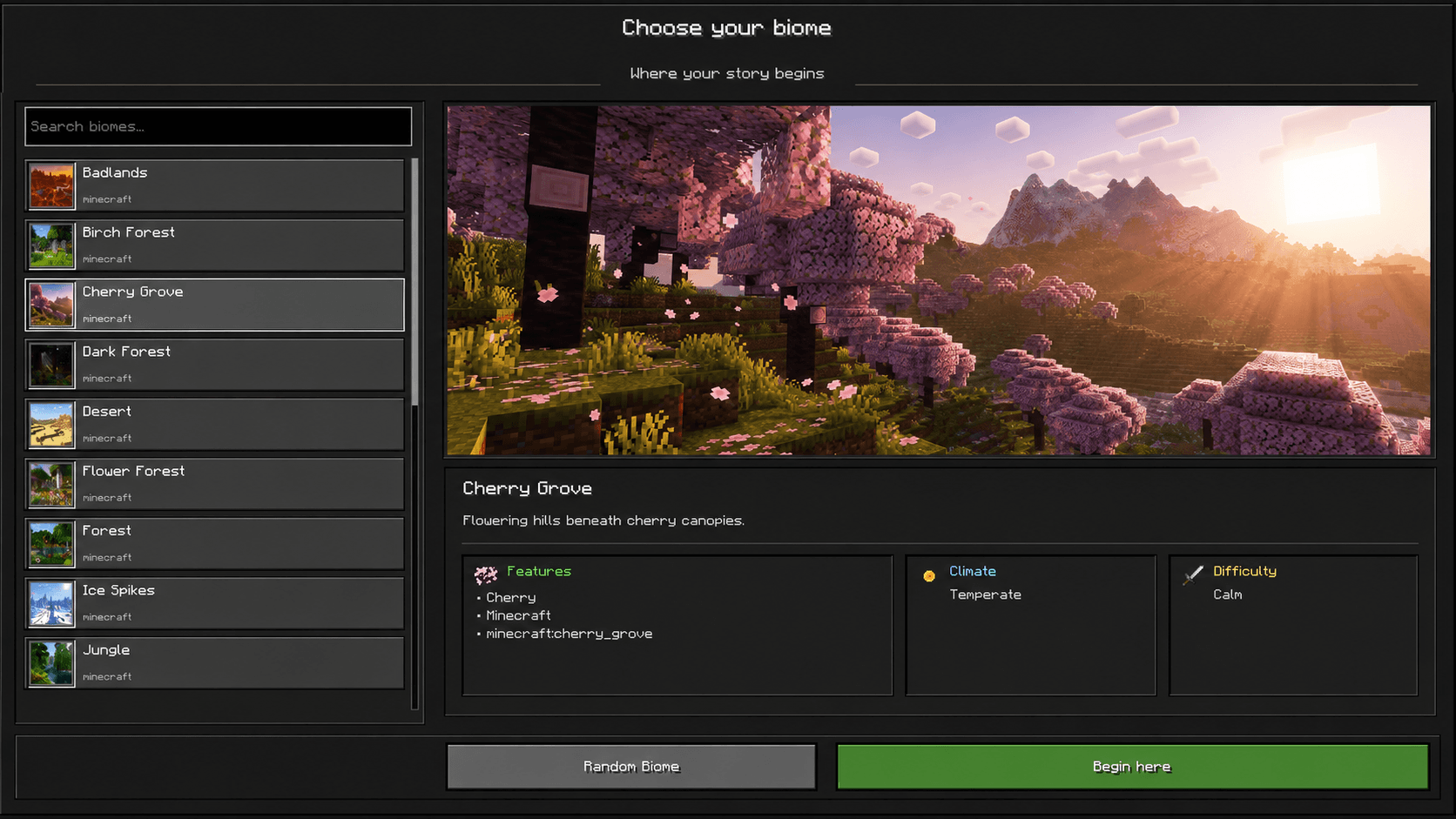Click the Forest biome thumbnail icon

(x=51, y=543)
